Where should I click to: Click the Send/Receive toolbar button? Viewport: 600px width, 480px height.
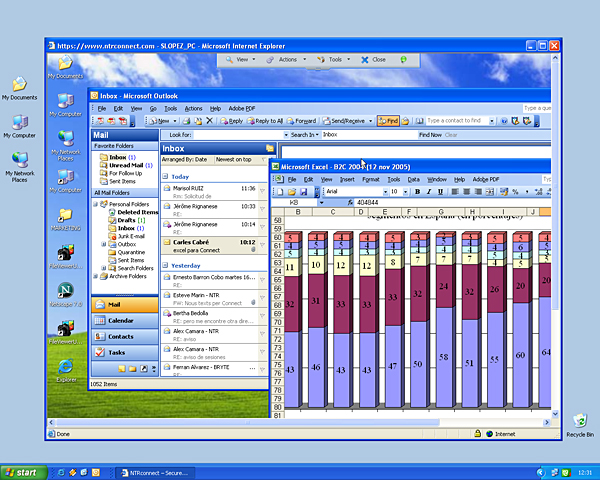[x=350, y=121]
